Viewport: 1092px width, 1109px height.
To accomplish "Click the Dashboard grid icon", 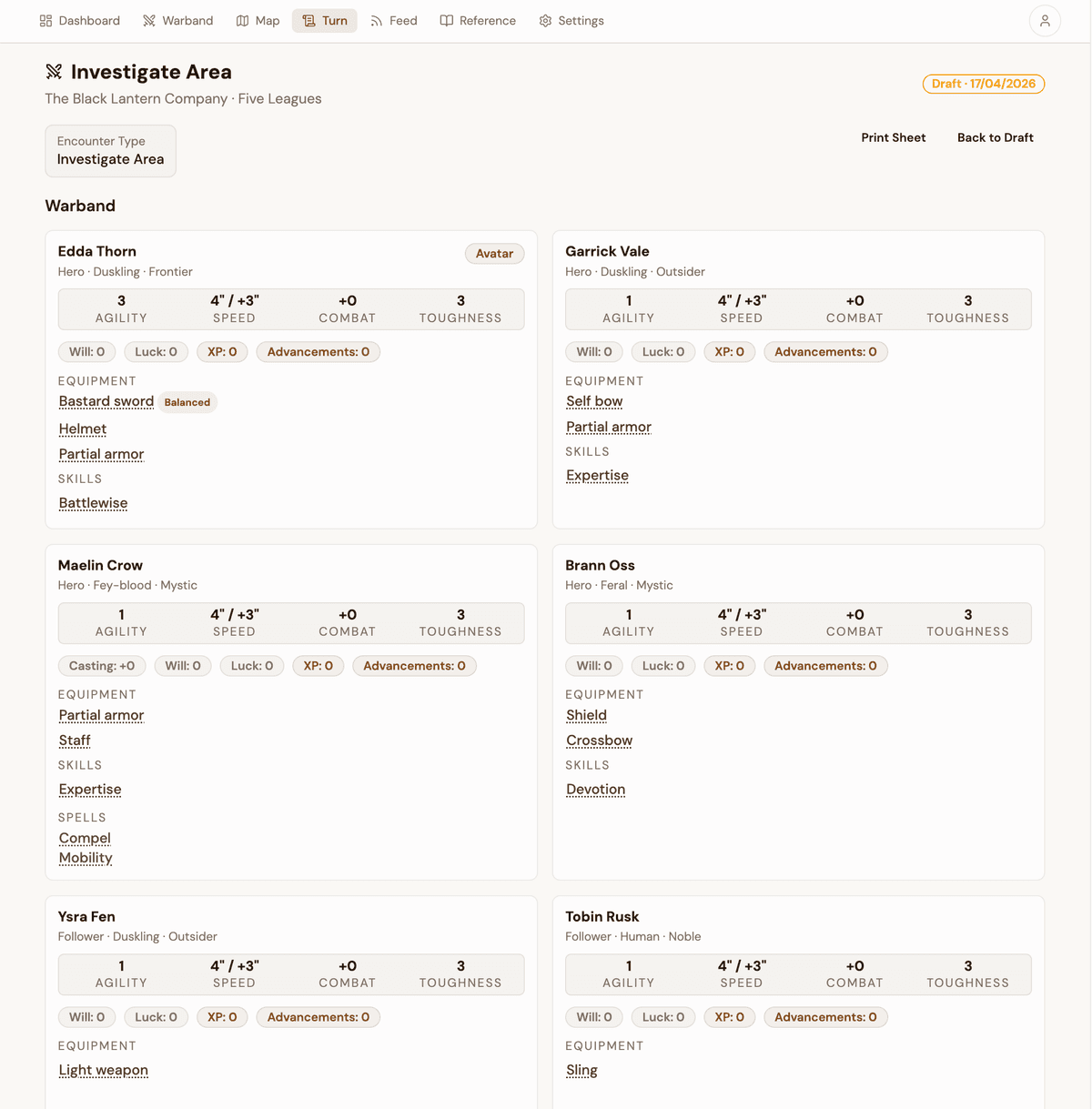I will (x=46, y=21).
